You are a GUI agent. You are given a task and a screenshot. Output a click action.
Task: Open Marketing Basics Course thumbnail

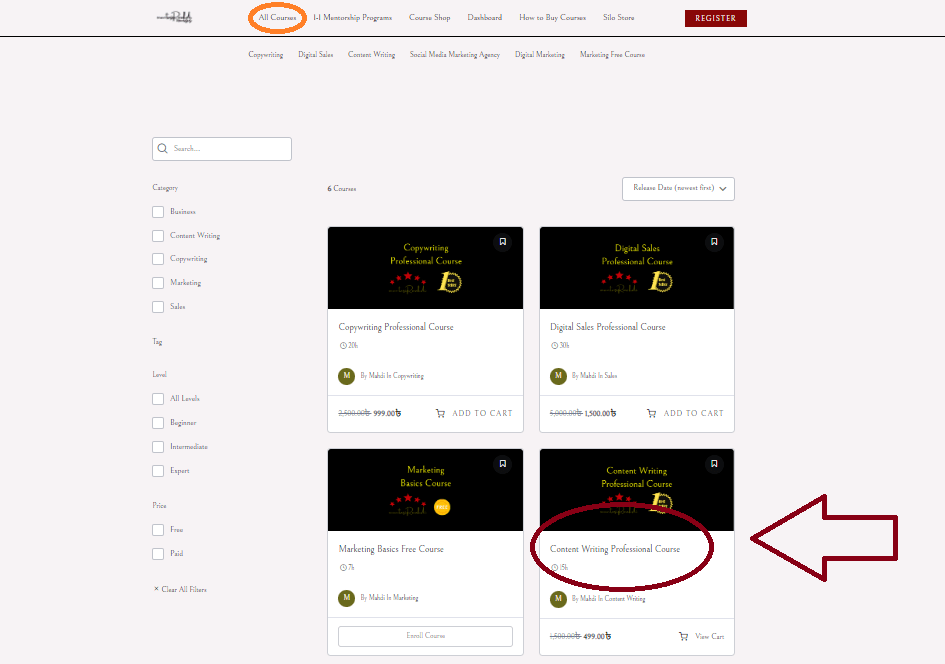425,490
